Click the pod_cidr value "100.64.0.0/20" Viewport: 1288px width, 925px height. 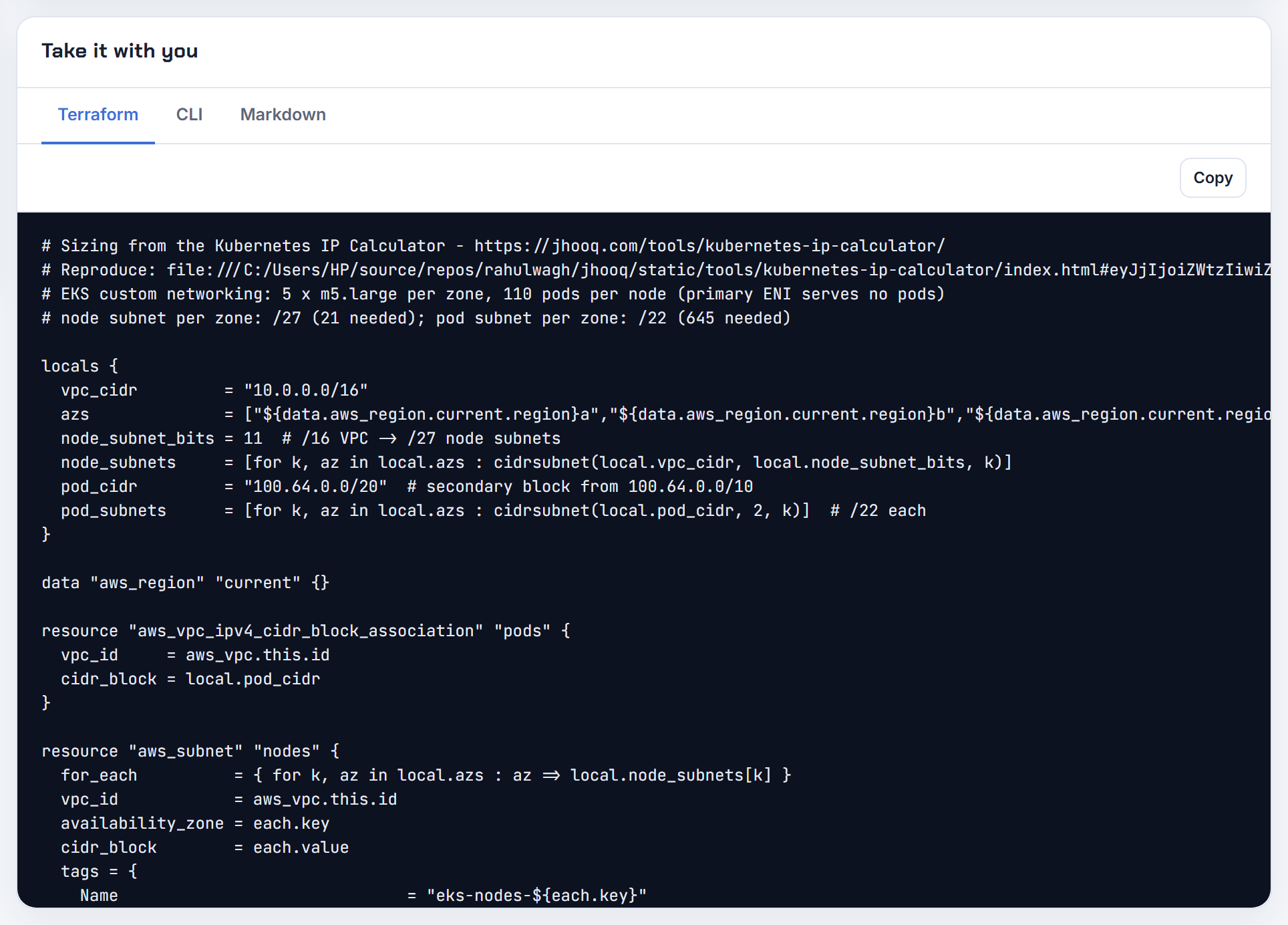coord(315,487)
